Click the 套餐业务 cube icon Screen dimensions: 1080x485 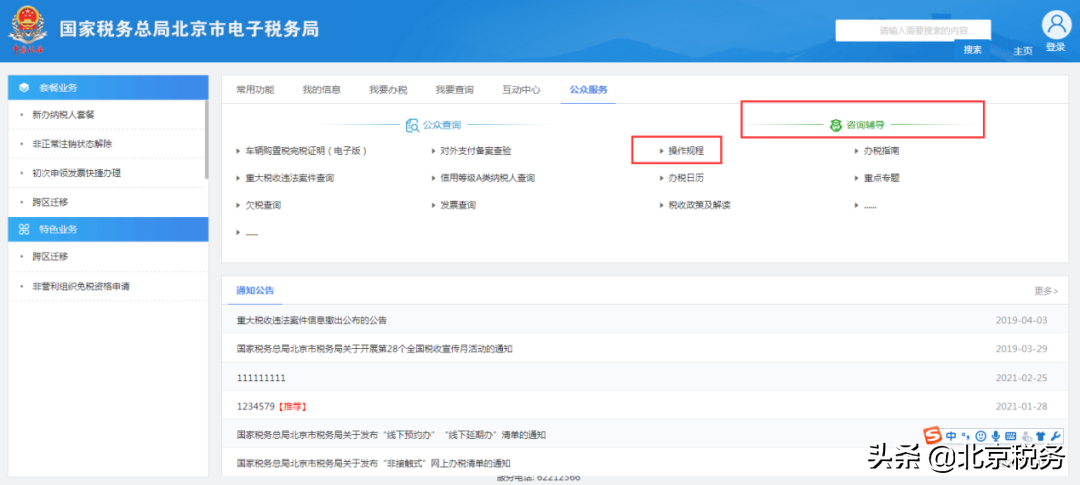tap(24, 87)
